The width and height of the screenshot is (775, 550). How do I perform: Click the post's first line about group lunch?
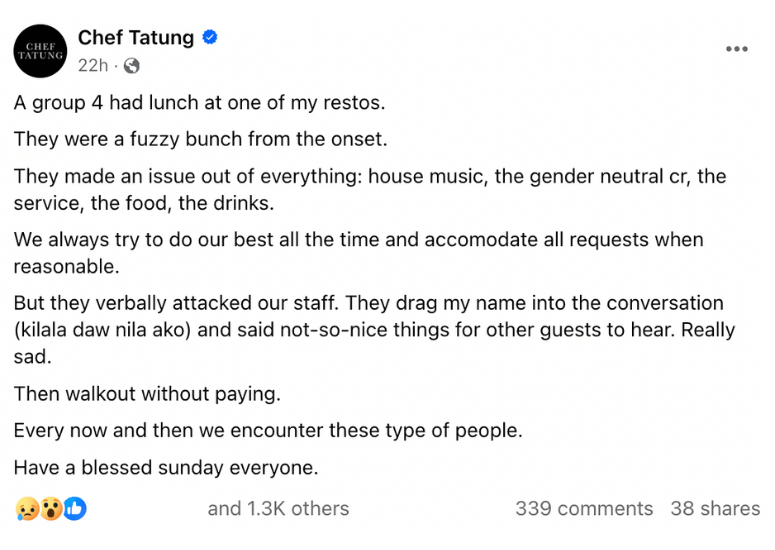coord(199,103)
